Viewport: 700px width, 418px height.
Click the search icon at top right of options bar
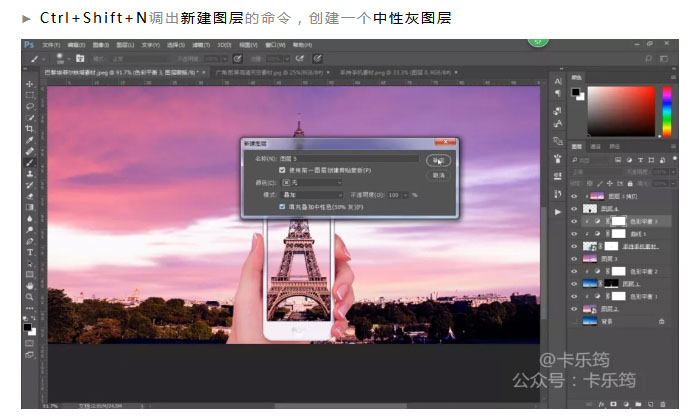648,59
